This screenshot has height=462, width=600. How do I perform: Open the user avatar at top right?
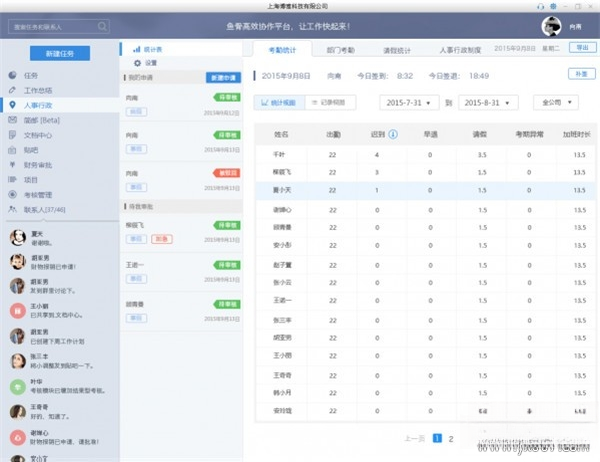click(x=551, y=26)
